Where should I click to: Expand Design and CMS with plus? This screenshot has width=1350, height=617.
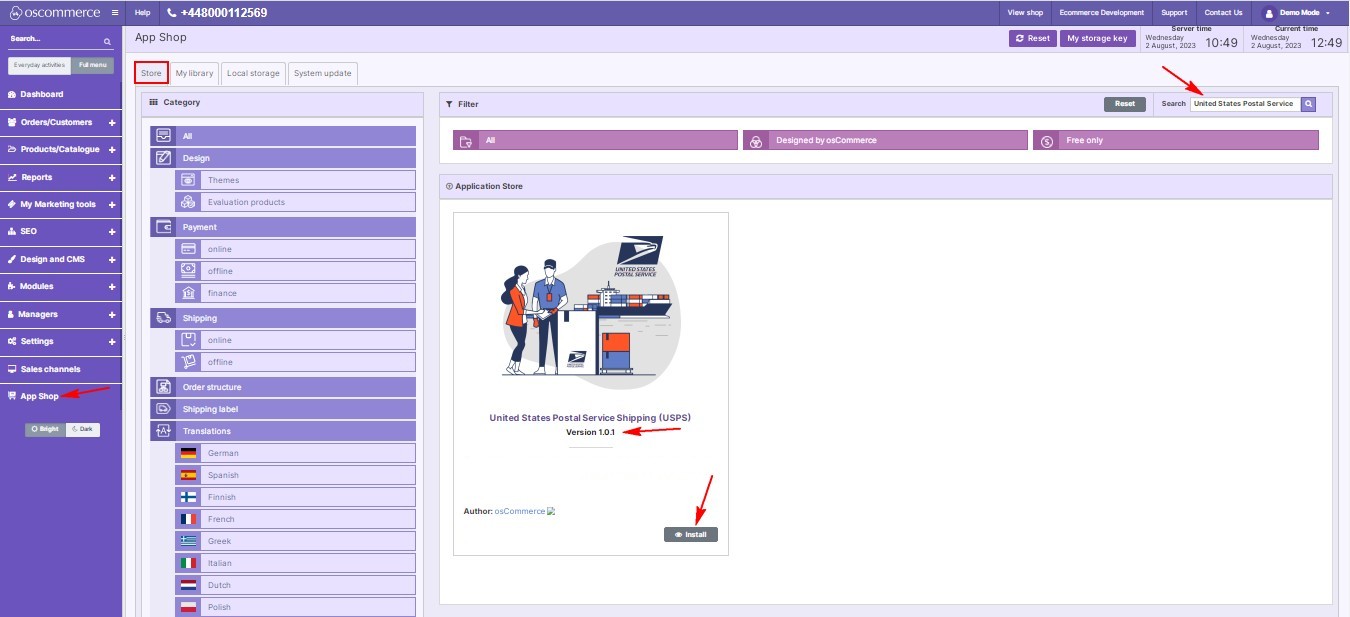tap(112, 260)
